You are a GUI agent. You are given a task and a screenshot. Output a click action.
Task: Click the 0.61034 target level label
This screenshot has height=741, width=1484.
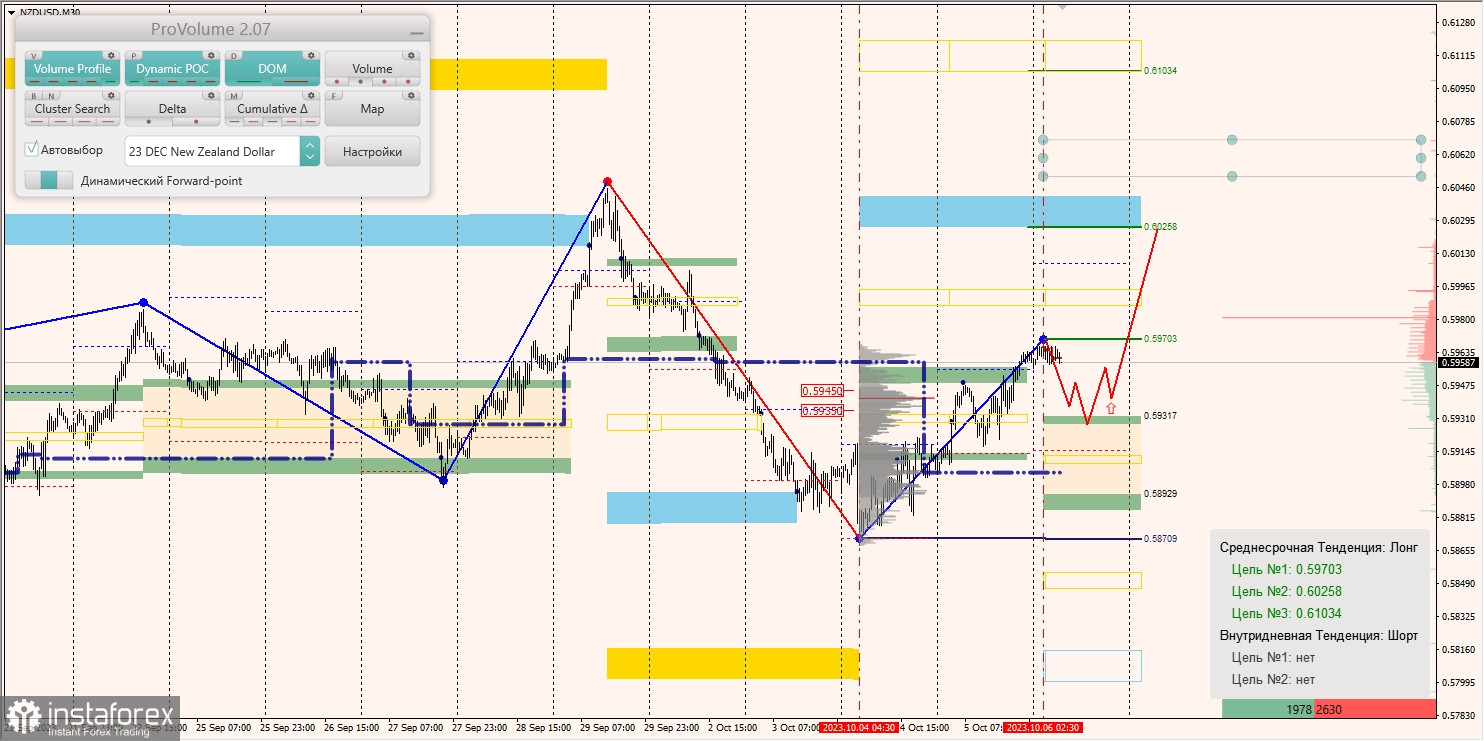1160,71
